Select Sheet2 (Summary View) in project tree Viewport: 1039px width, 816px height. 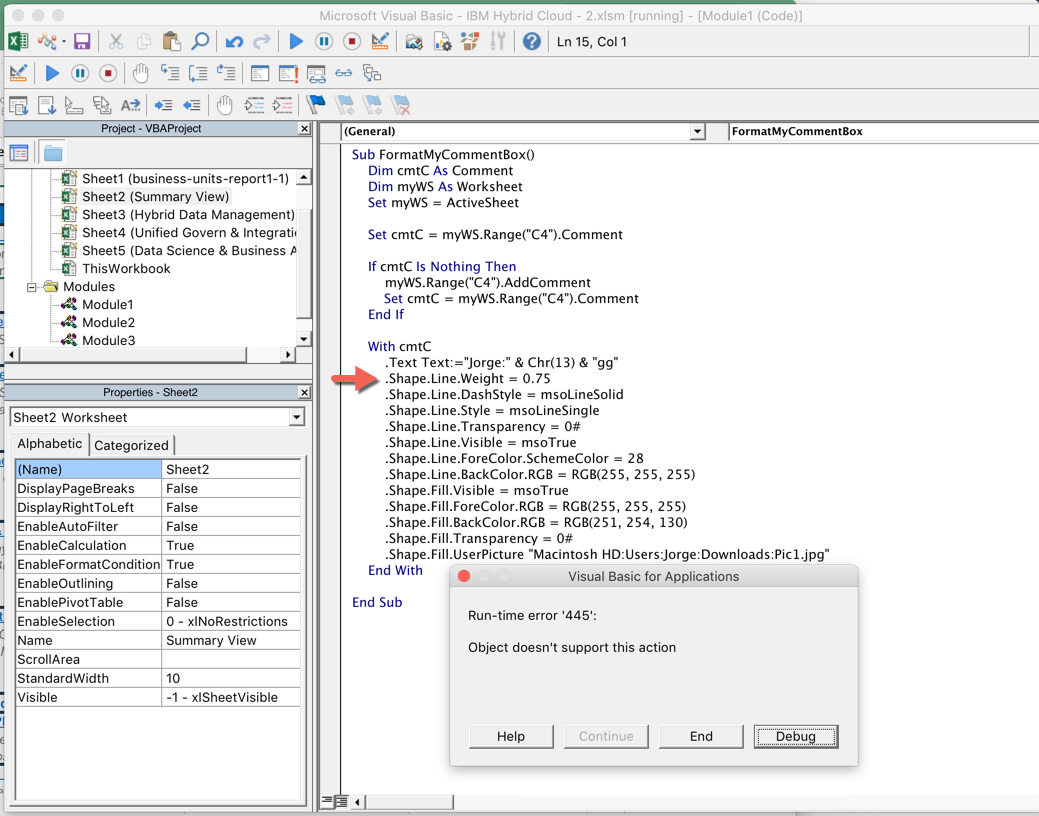tap(155, 196)
